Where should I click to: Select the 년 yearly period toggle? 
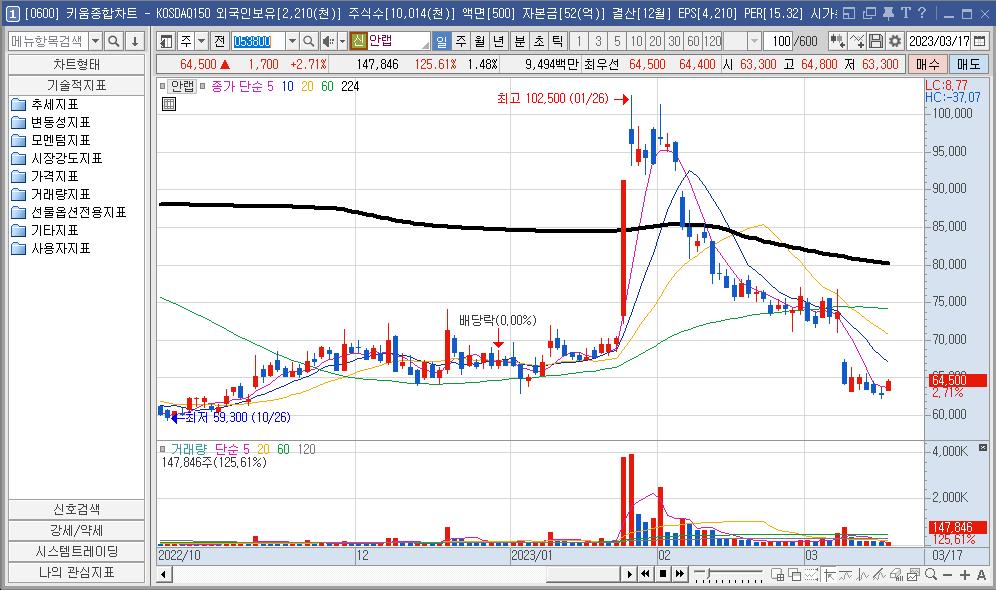click(499, 41)
